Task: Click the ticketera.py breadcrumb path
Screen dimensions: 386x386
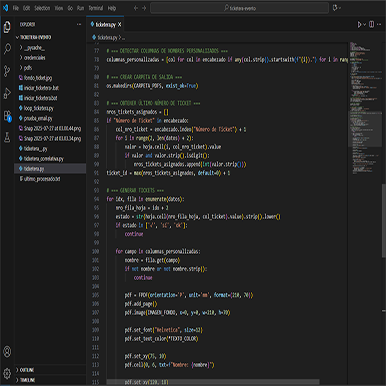Action: [107, 38]
